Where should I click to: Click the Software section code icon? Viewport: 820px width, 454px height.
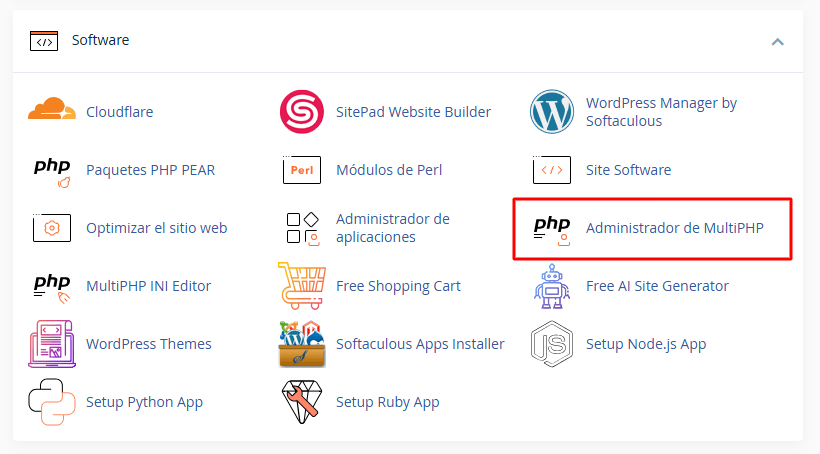tap(43, 41)
